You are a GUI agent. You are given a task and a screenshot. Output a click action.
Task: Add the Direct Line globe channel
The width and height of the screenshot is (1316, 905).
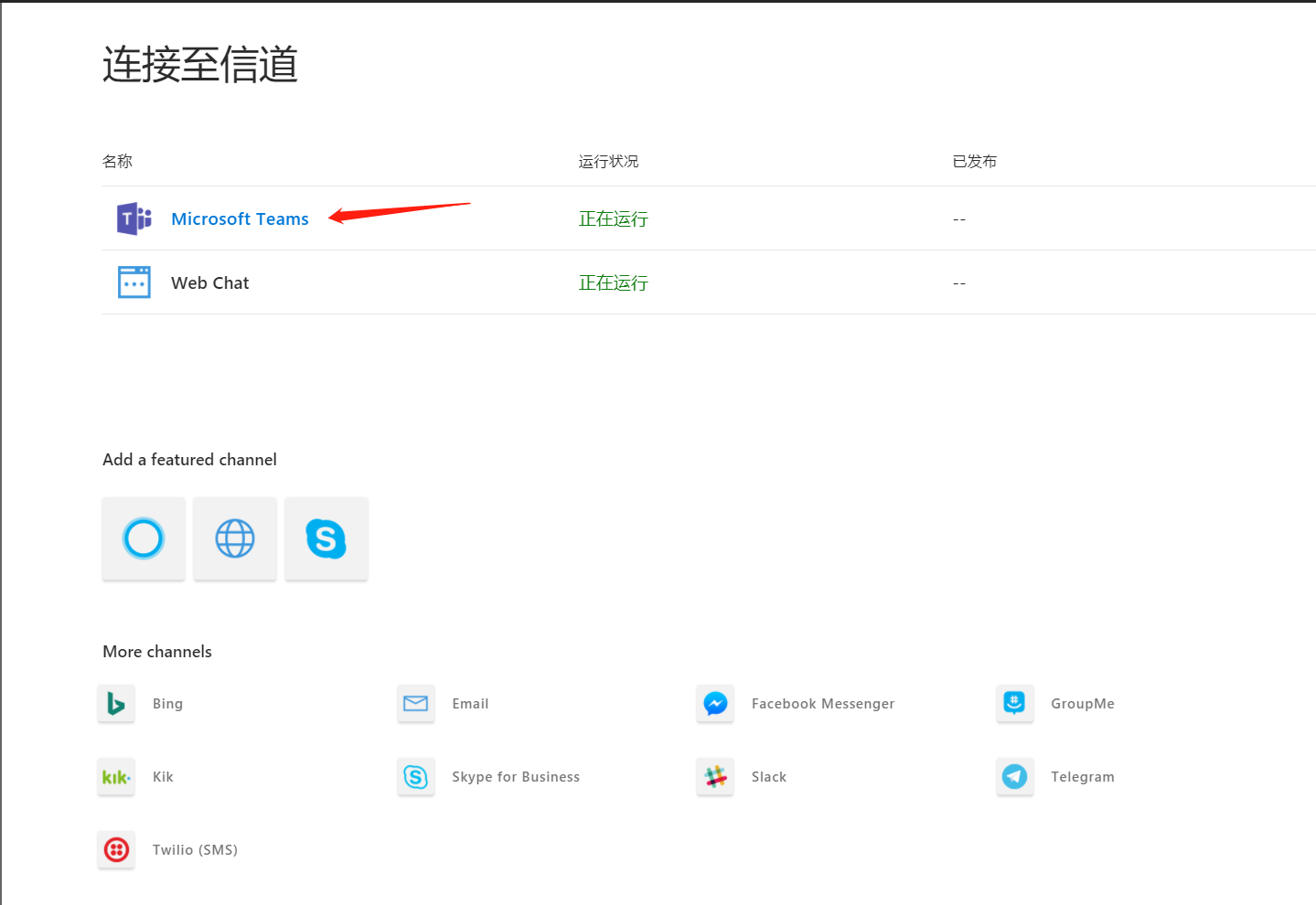(x=234, y=538)
